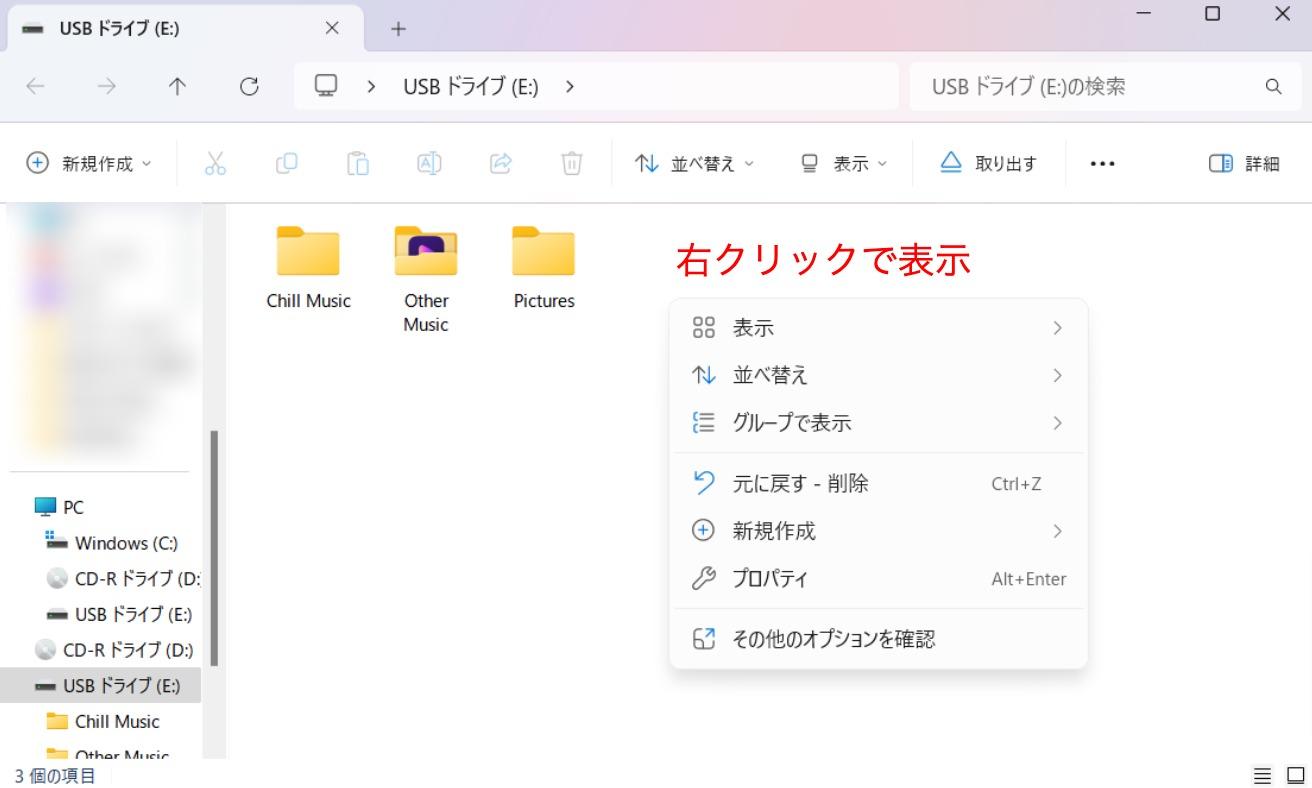This screenshot has width=1312, height=788.
Task: Select the USB ドライブ (E:) tab
Action: pyautogui.click(x=185, y=29)
